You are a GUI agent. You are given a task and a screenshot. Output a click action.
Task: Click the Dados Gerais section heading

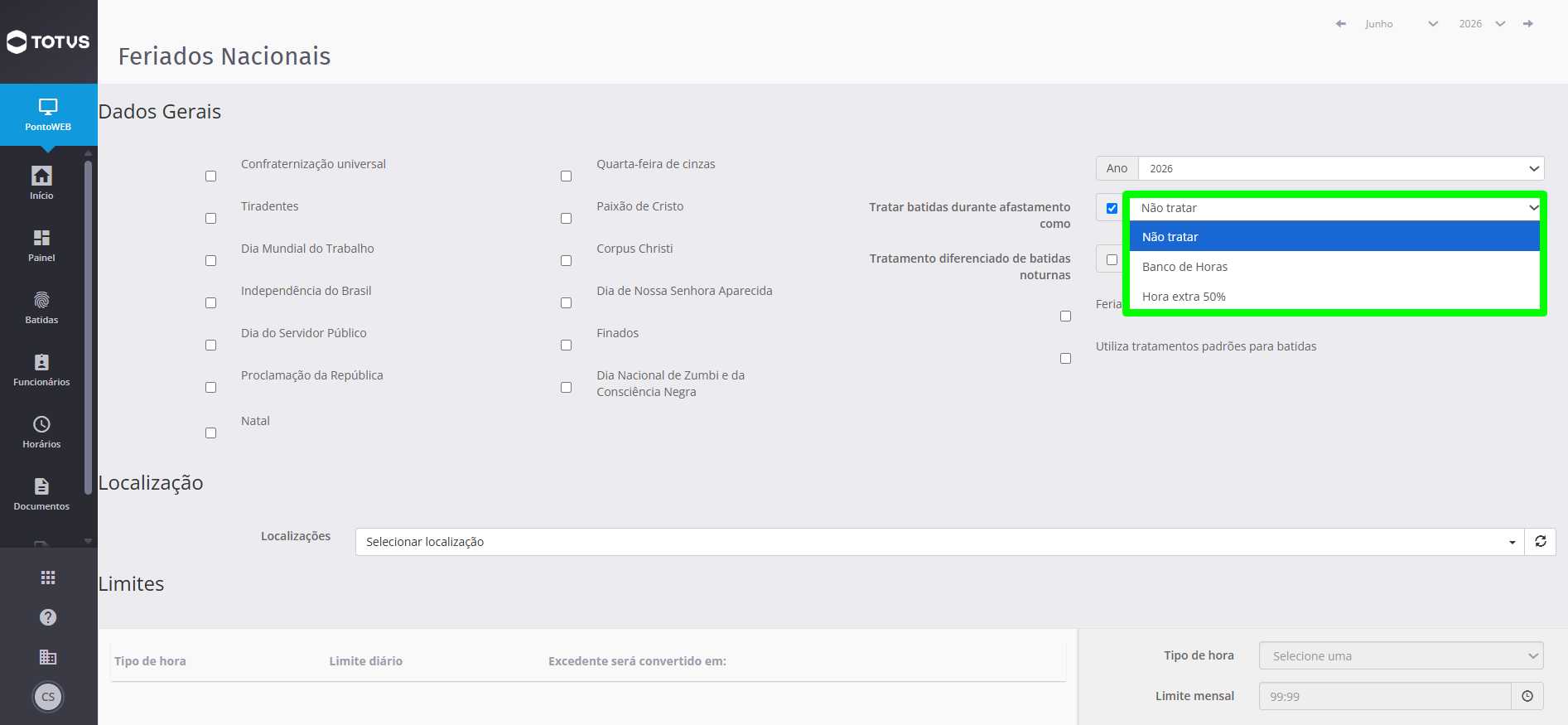click(x=160, y=112)
